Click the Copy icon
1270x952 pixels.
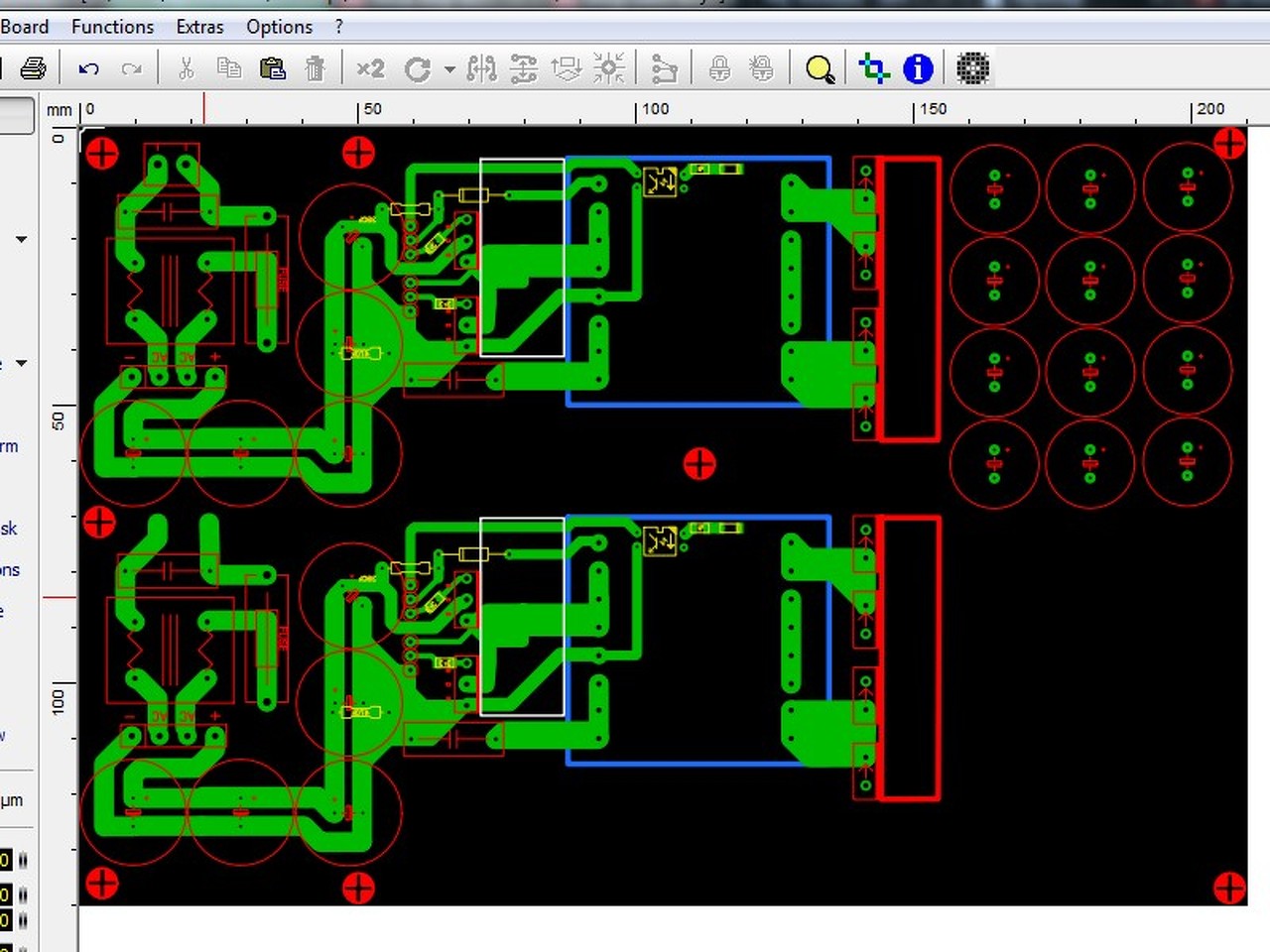[229, 68]
